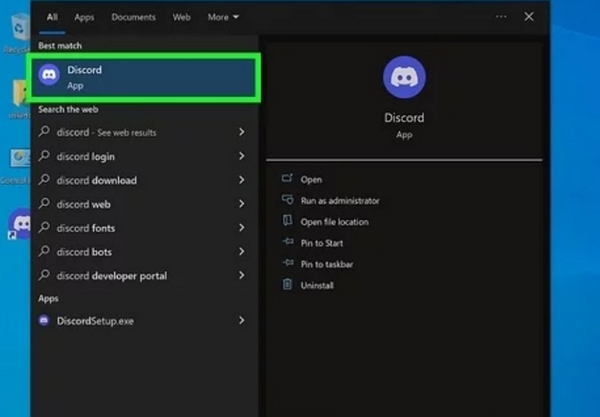Click Open in the Discord actions list
Viewport: 600px width, 417px height.
[311, 180]
